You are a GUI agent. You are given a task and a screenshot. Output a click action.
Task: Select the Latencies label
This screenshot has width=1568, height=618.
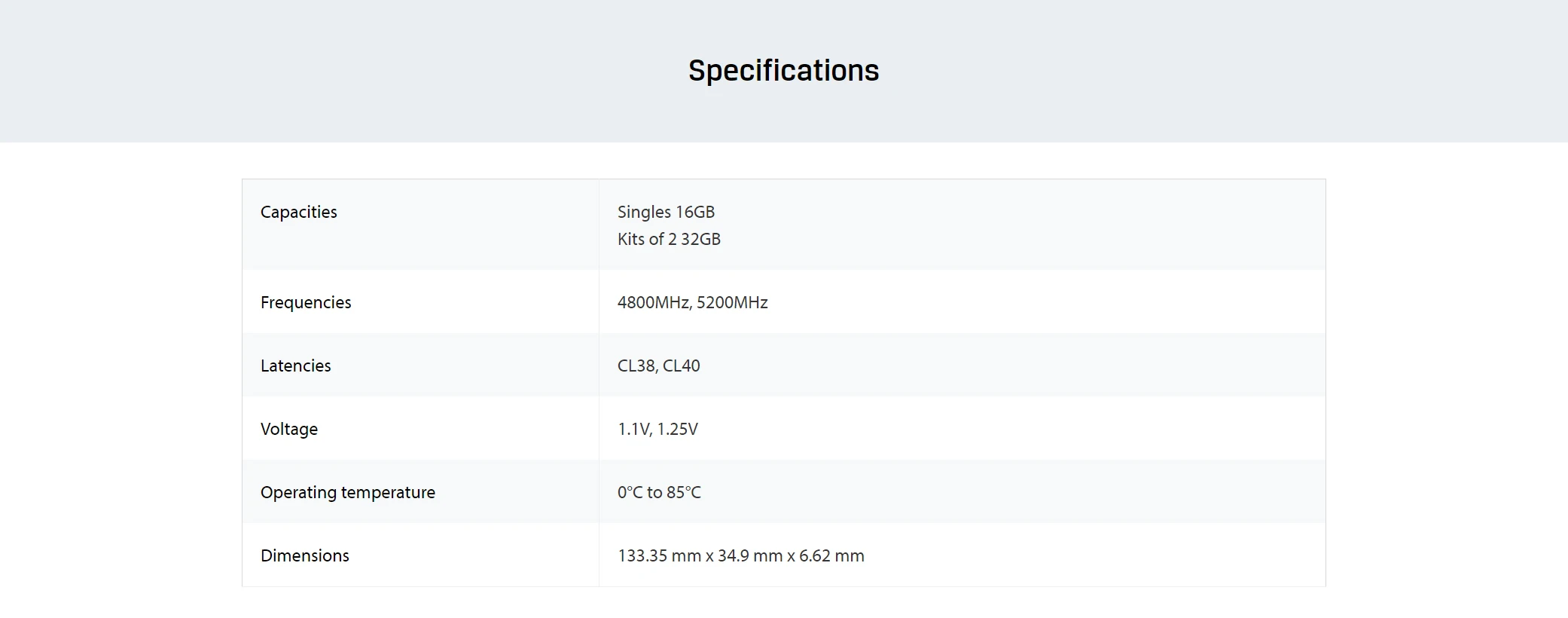pyautogui.click(x=295, y=366)
